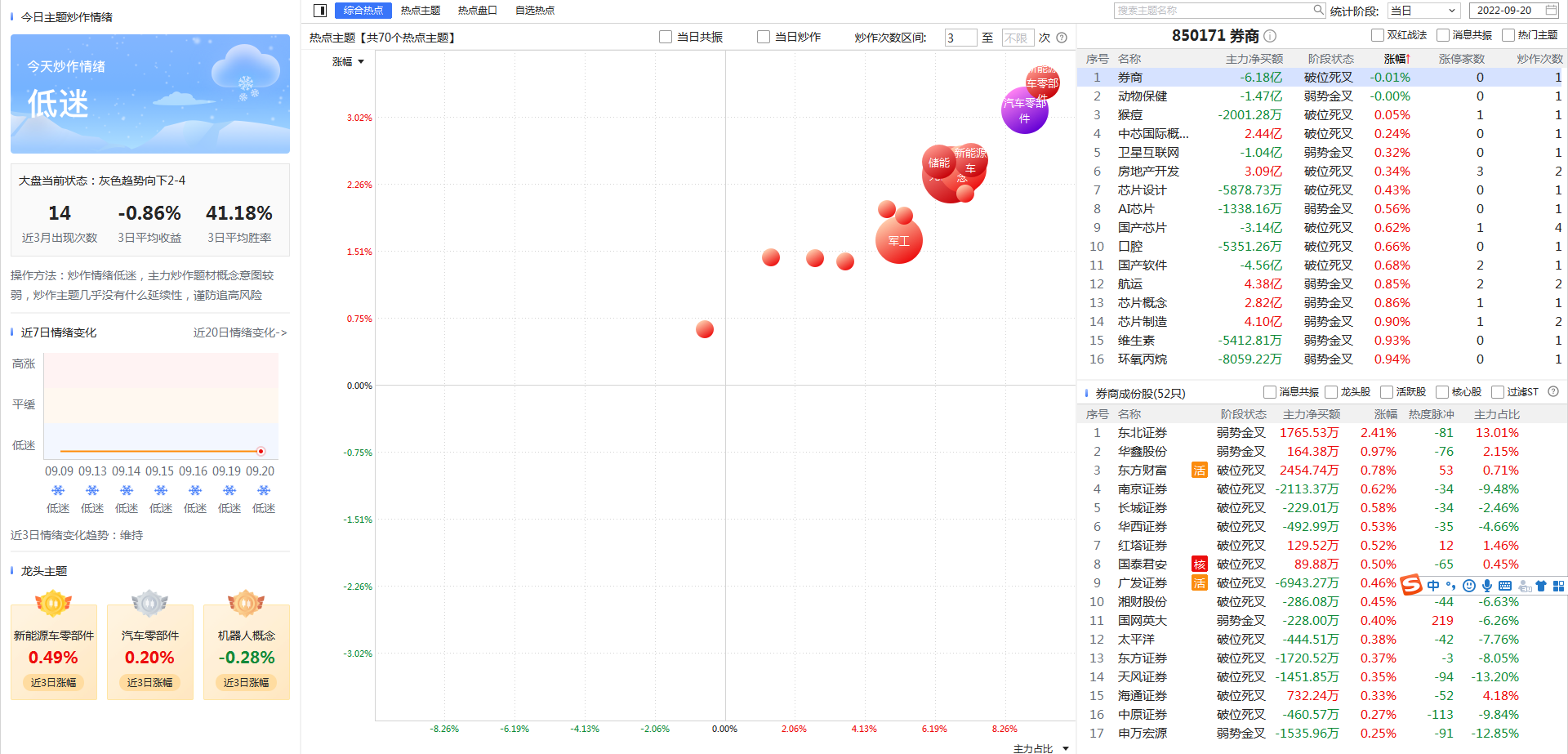Click the snowflake icon under 09.09
Screen dimensions: 1568x754
(58, 490)
